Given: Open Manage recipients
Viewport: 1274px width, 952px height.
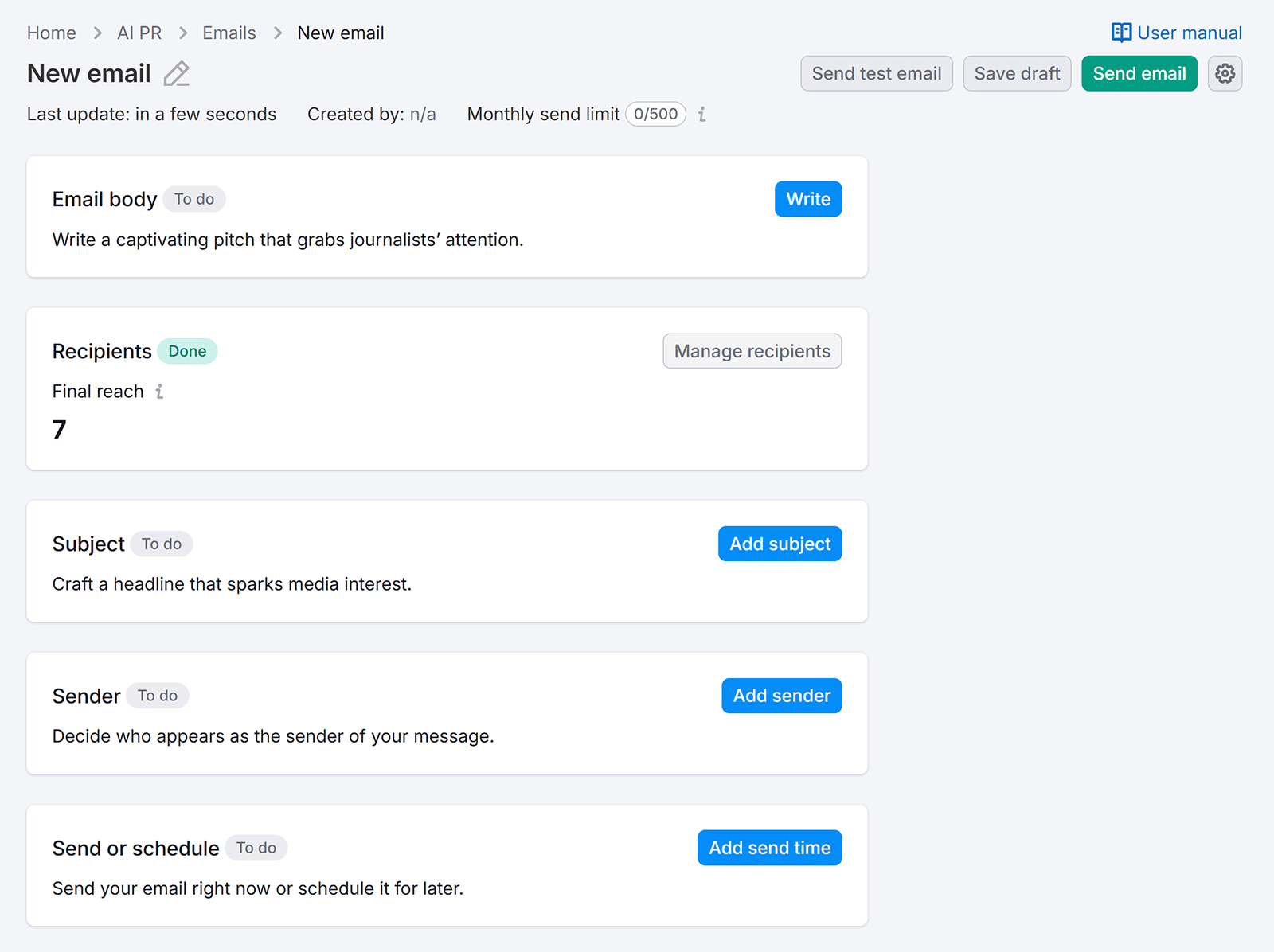Looking at the screenshot, I should click(x=752, y=350).
